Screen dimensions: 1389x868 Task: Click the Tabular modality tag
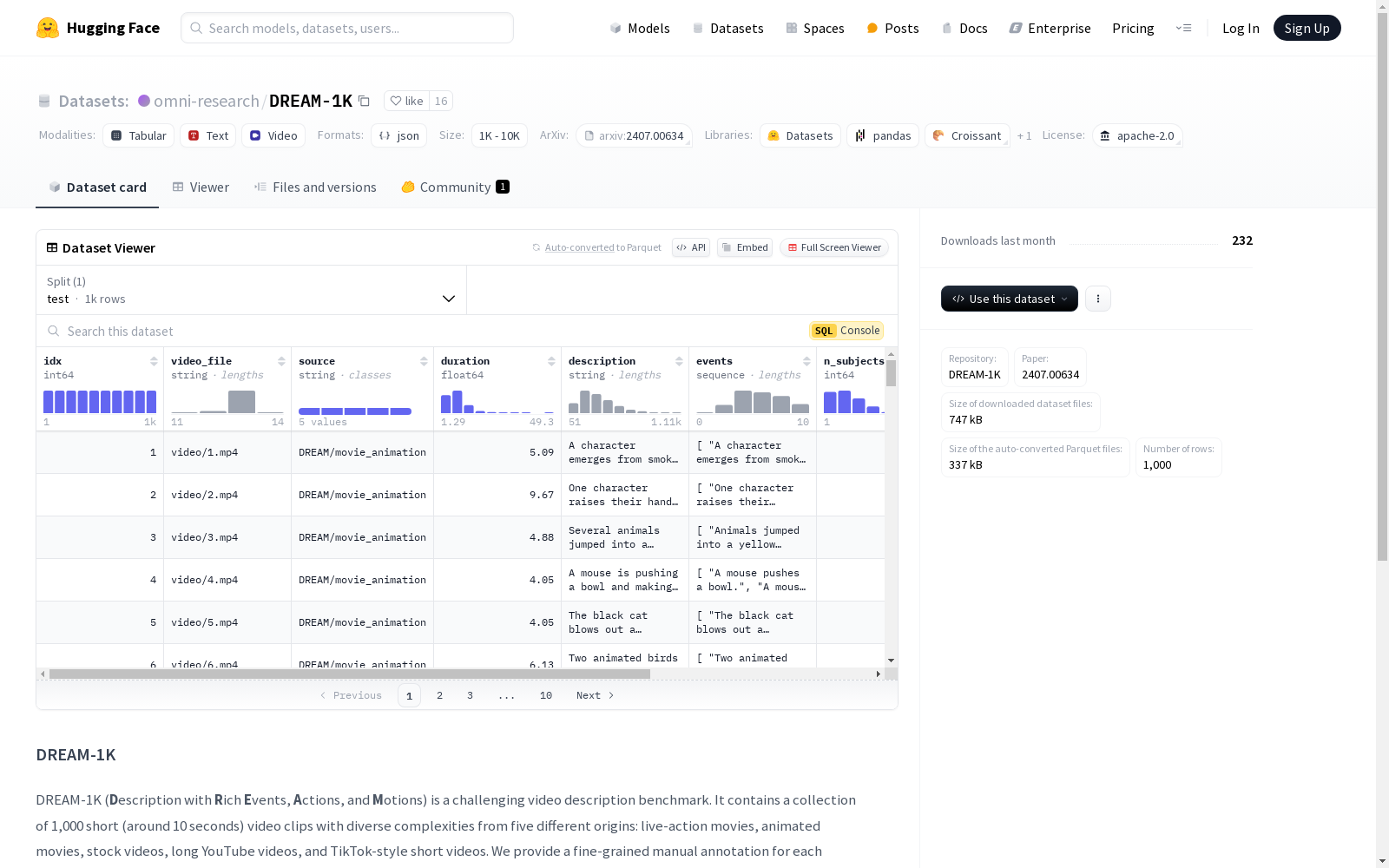tap(139, 135)
